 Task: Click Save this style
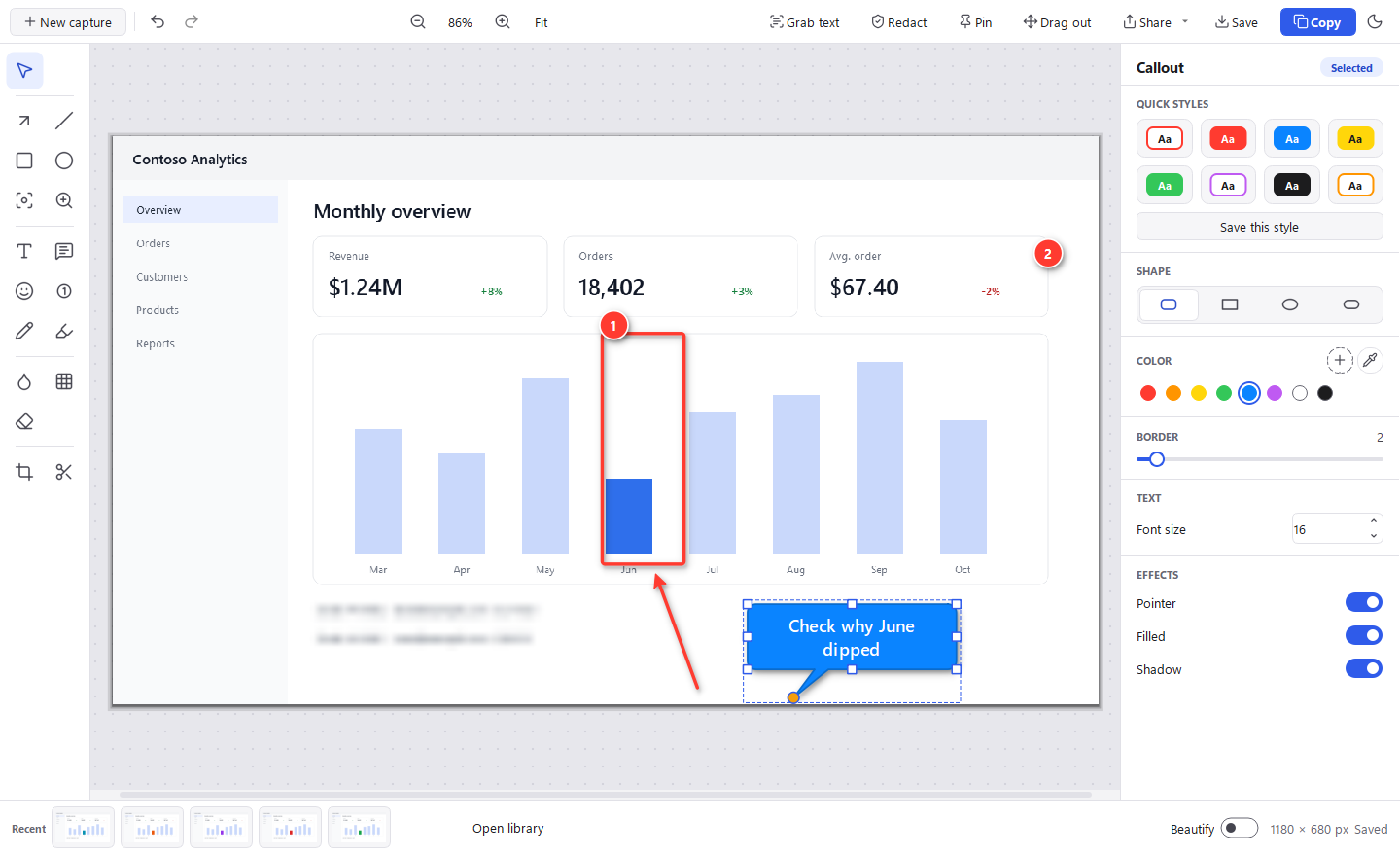click(x=1259, y=227)
